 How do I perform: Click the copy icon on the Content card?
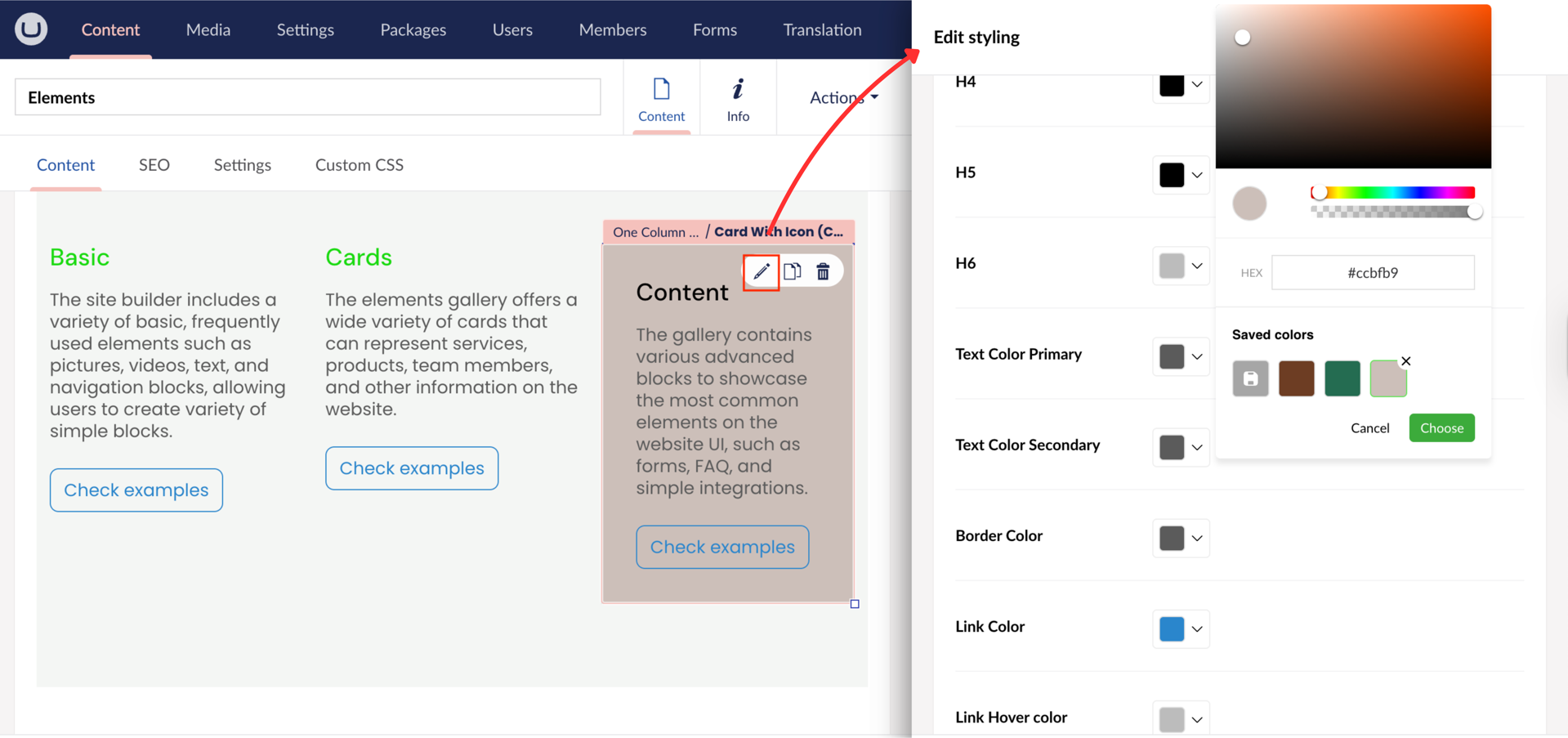792,271
